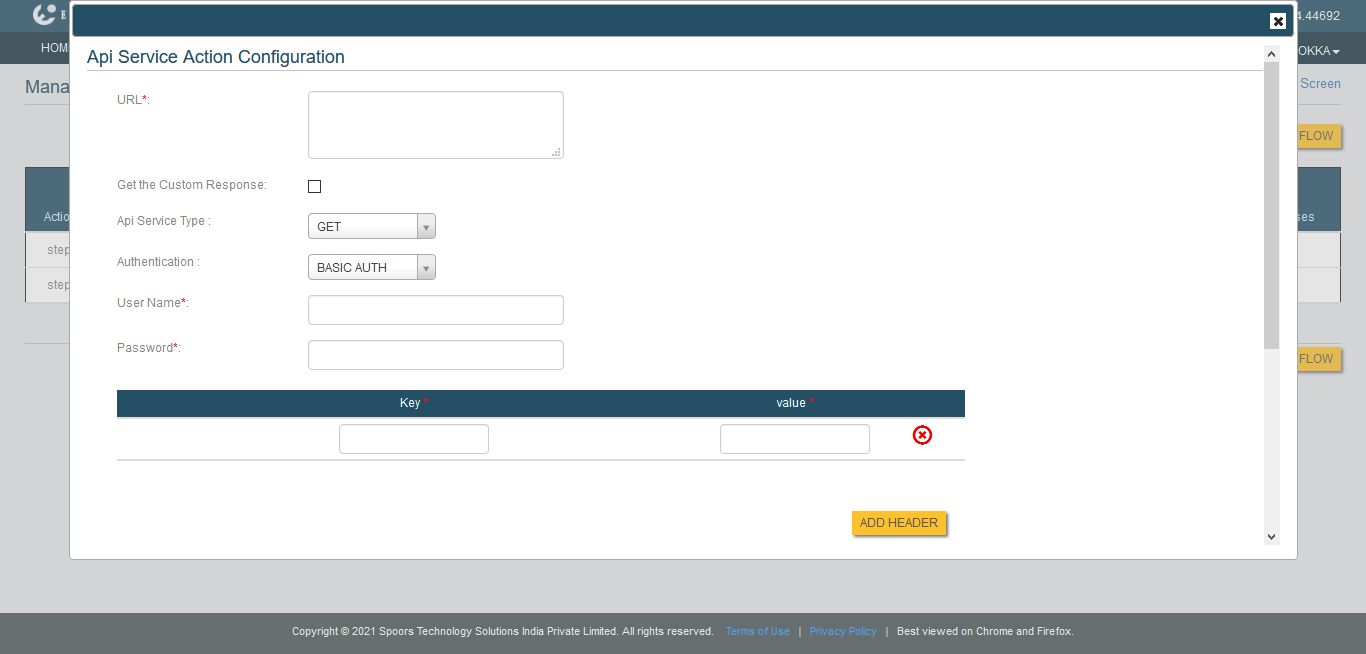The width and height of the screenshot is (1366, 654).
Task: Expand the Authentication BASIC AUTH dropdown
Action: (371, 268)
